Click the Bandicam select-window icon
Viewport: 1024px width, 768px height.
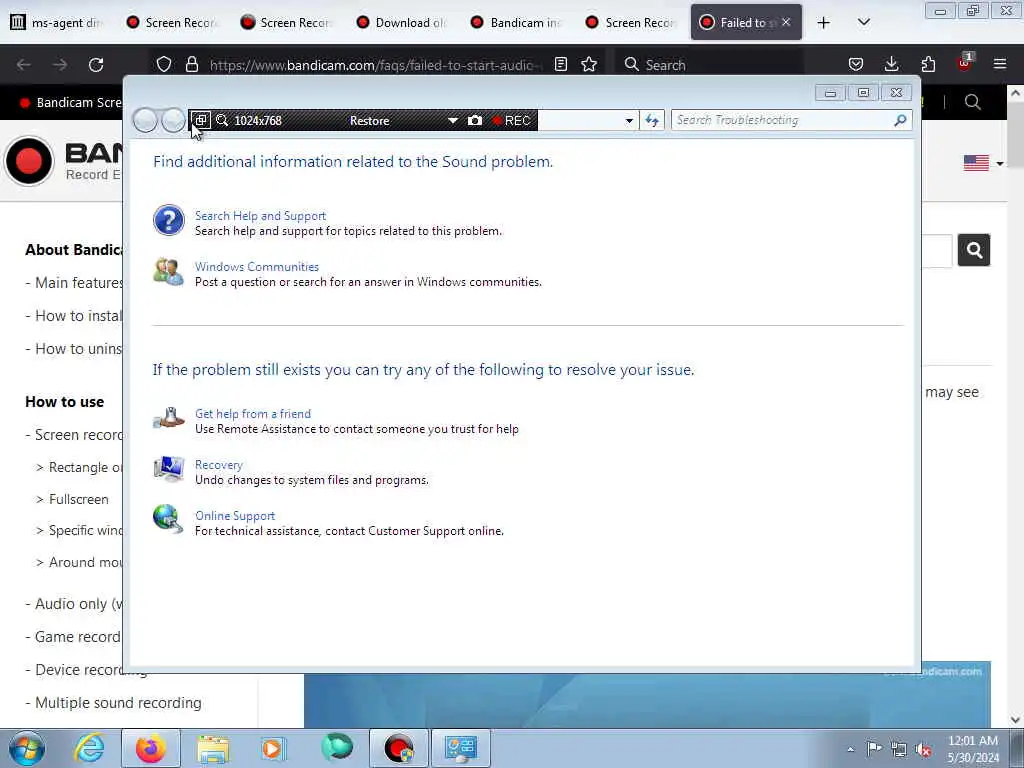coord(200,120)
